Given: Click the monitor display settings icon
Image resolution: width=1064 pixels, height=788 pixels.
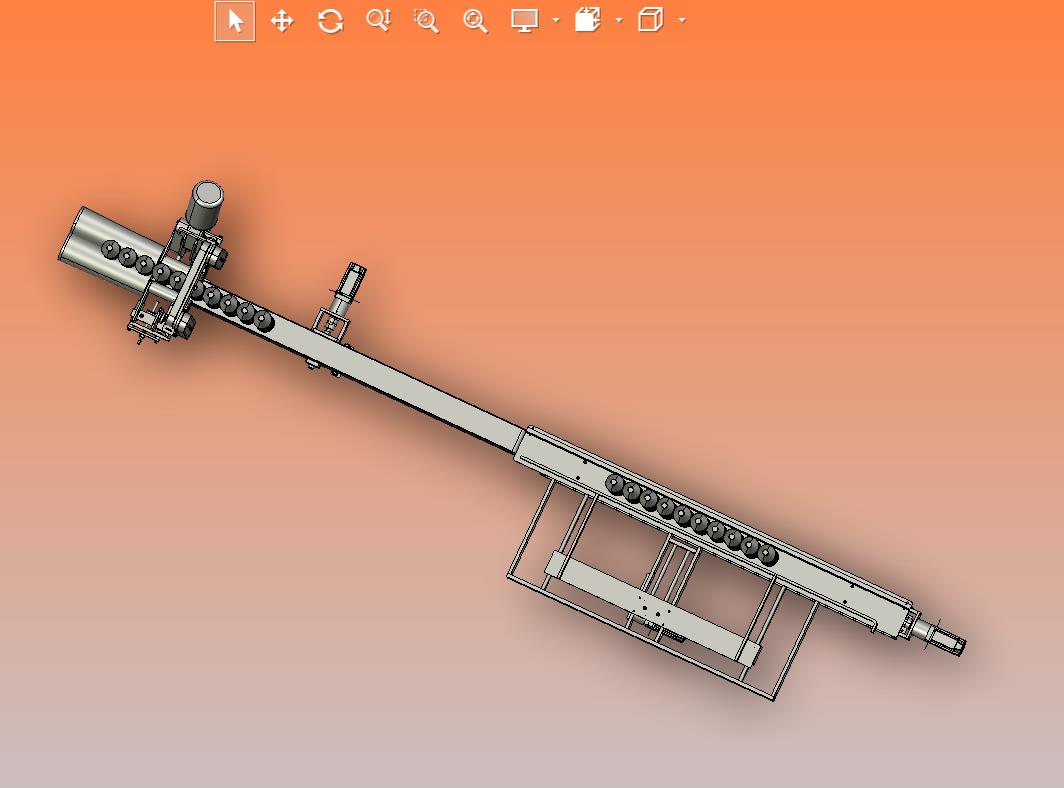Looking at the screenshot, I should click(x=525, y=20).
